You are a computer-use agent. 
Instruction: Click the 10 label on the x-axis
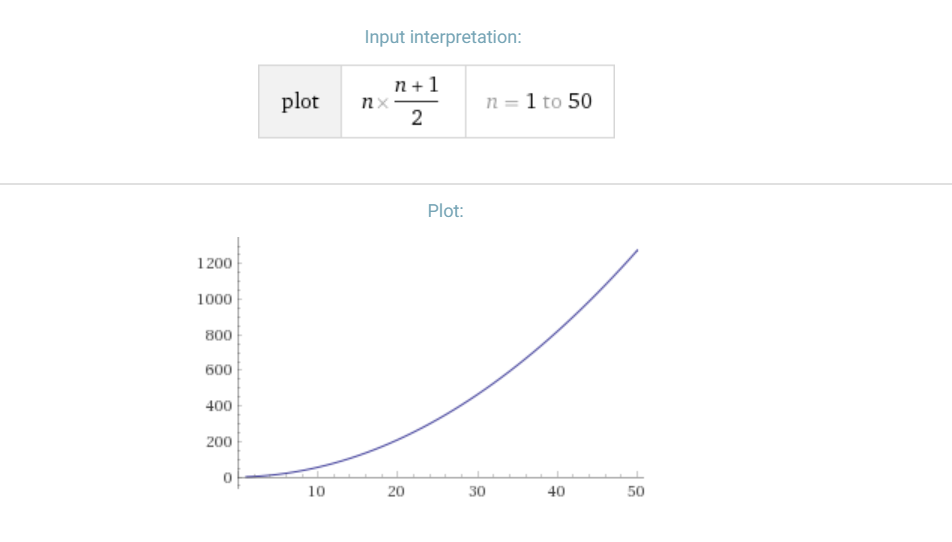click(x=316, y=491)
